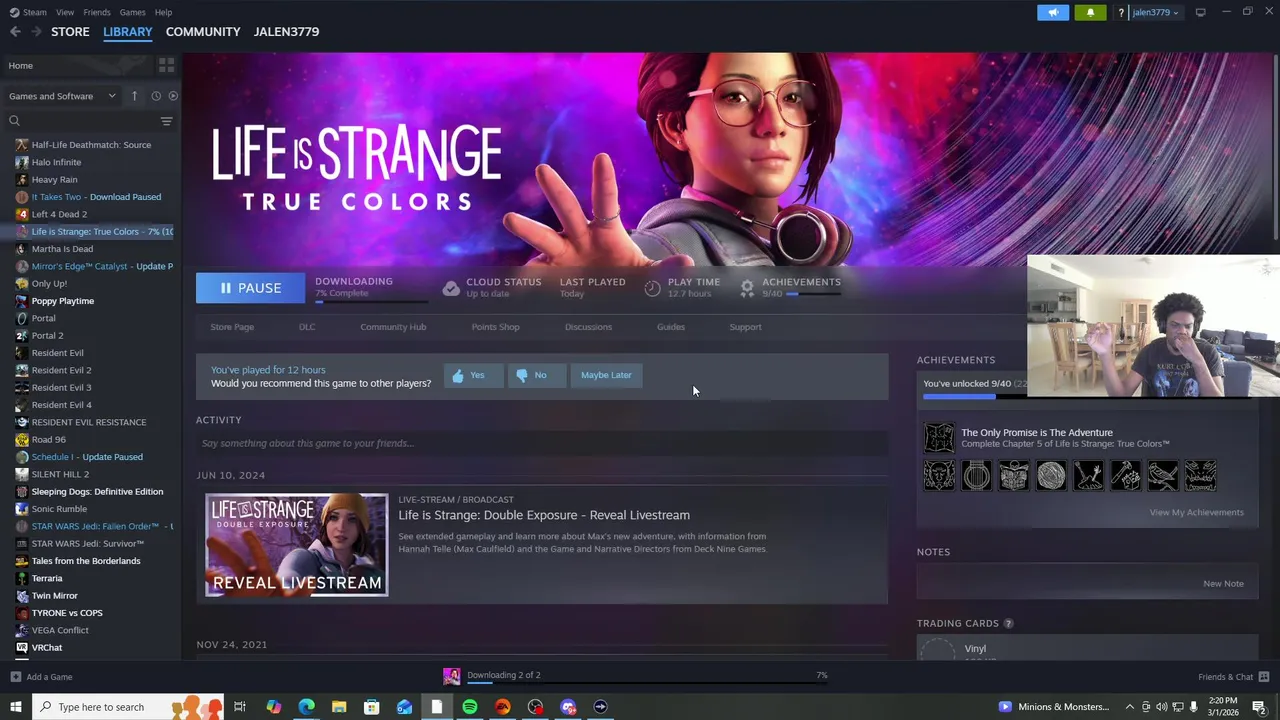The image size is (1280, 720).
Task: Click the Play Time clock icon
Action: (x=652, y=288)
